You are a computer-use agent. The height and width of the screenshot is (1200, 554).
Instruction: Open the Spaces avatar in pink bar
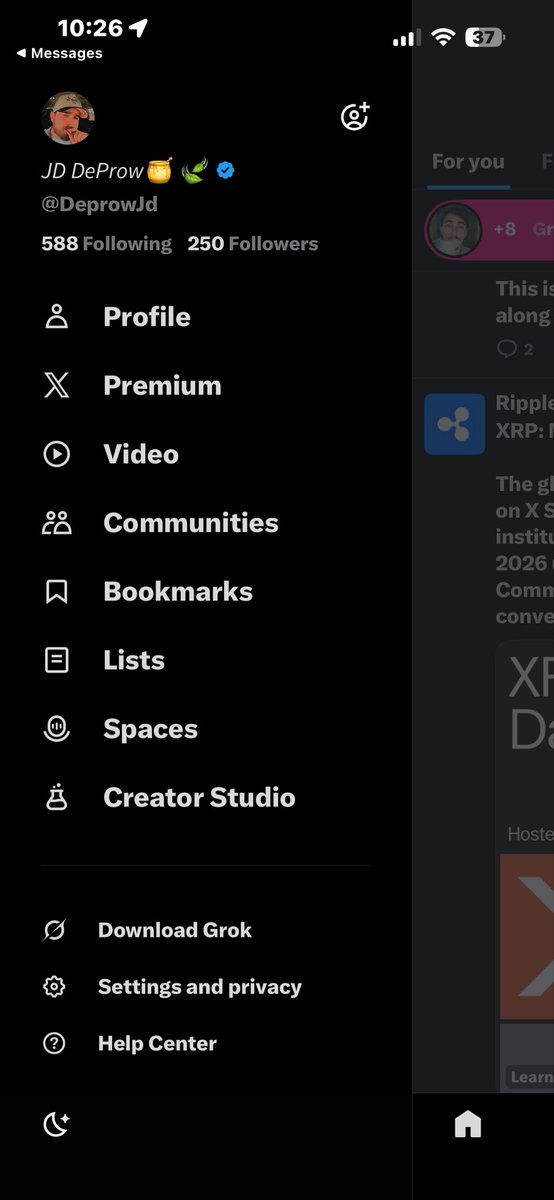click(454, 230)
